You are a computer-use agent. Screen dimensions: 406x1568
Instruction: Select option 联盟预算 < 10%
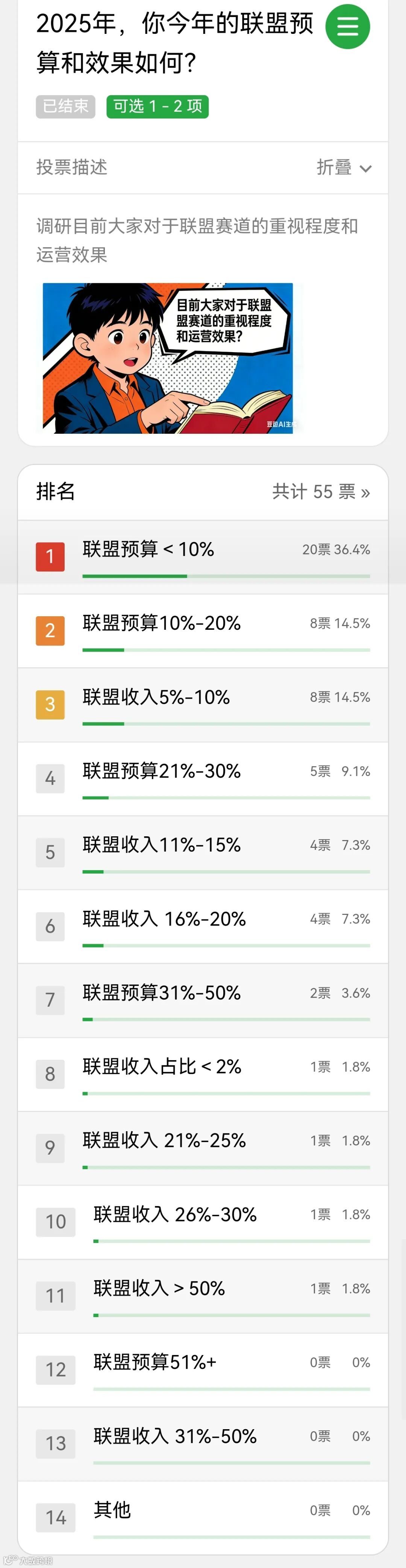coord(203,557)
